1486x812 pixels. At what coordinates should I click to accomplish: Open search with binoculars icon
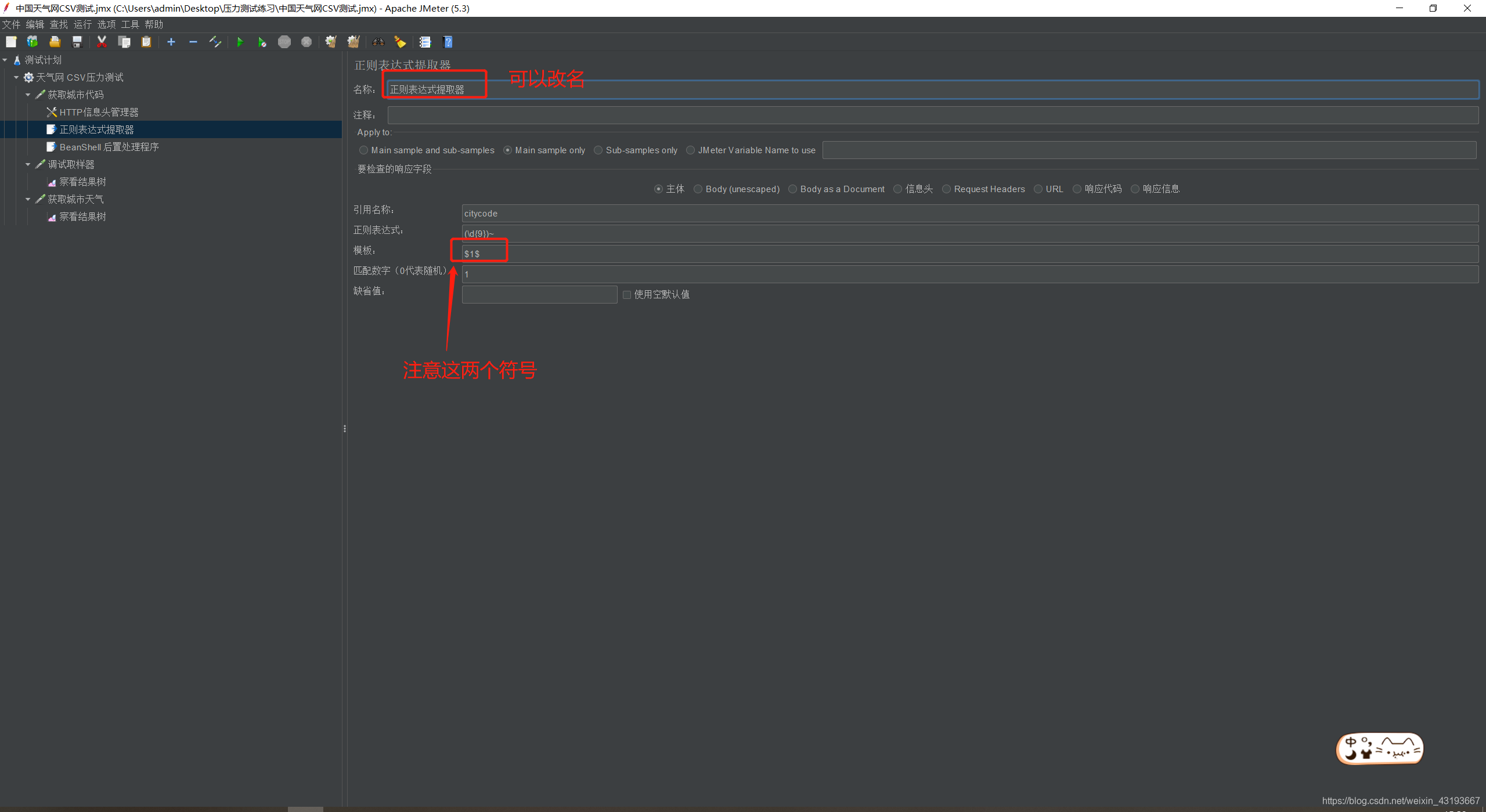pyautogui.click(x=378, y=42)
